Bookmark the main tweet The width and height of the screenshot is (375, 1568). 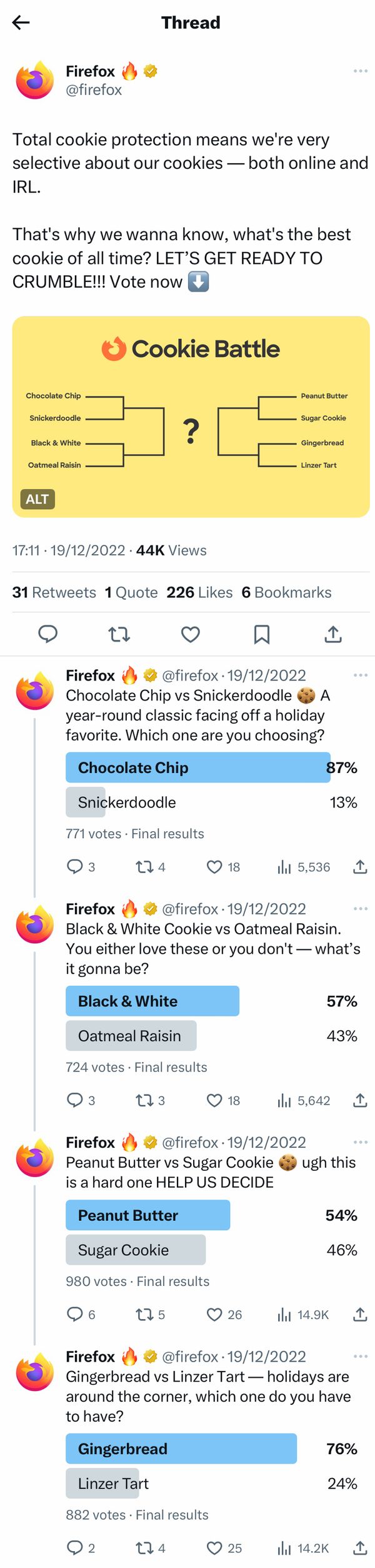(262, 634)
